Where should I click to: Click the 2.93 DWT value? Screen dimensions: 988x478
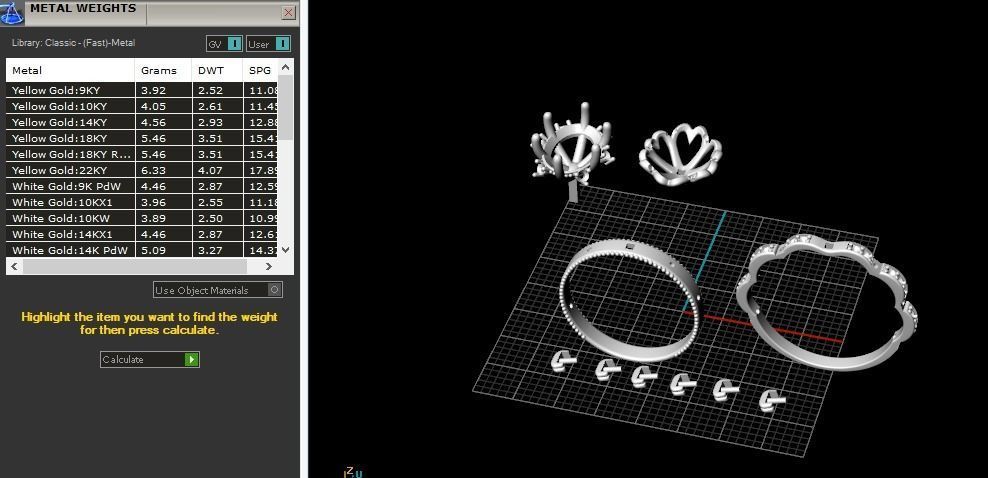pyautogui.click(x=210, y=123)
